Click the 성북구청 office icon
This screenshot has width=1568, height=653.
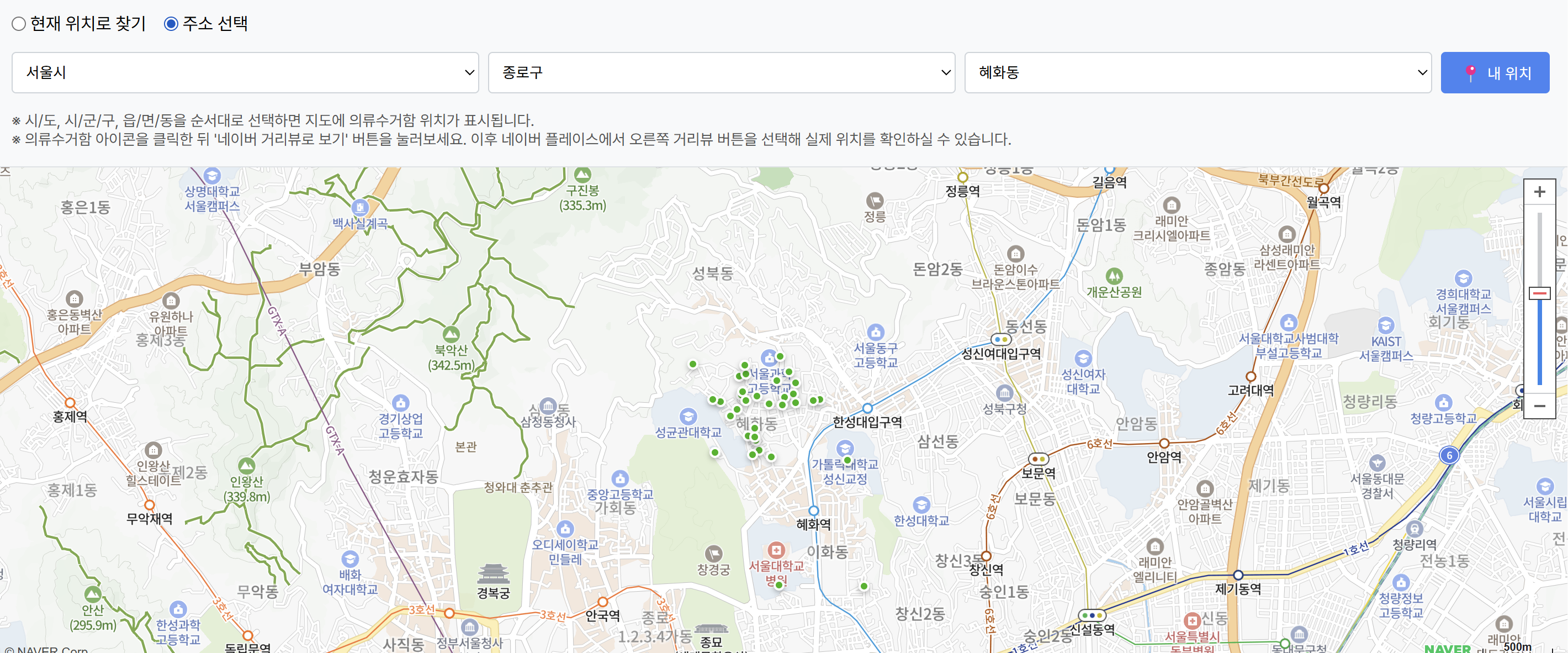tap(1004, 393)
